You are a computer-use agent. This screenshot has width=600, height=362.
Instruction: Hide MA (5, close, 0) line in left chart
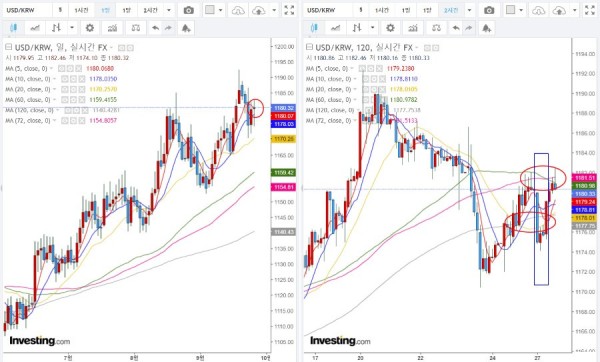(x=61, y=68)
